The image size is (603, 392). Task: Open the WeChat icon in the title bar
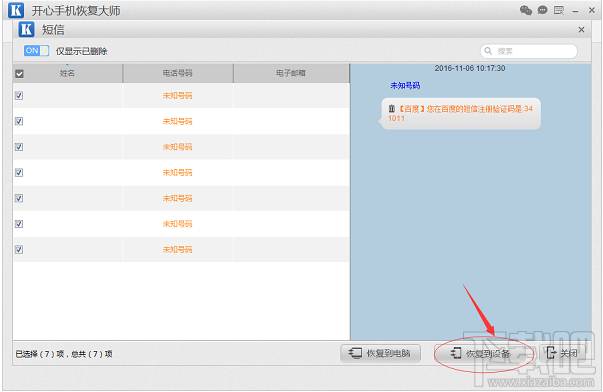526,10
